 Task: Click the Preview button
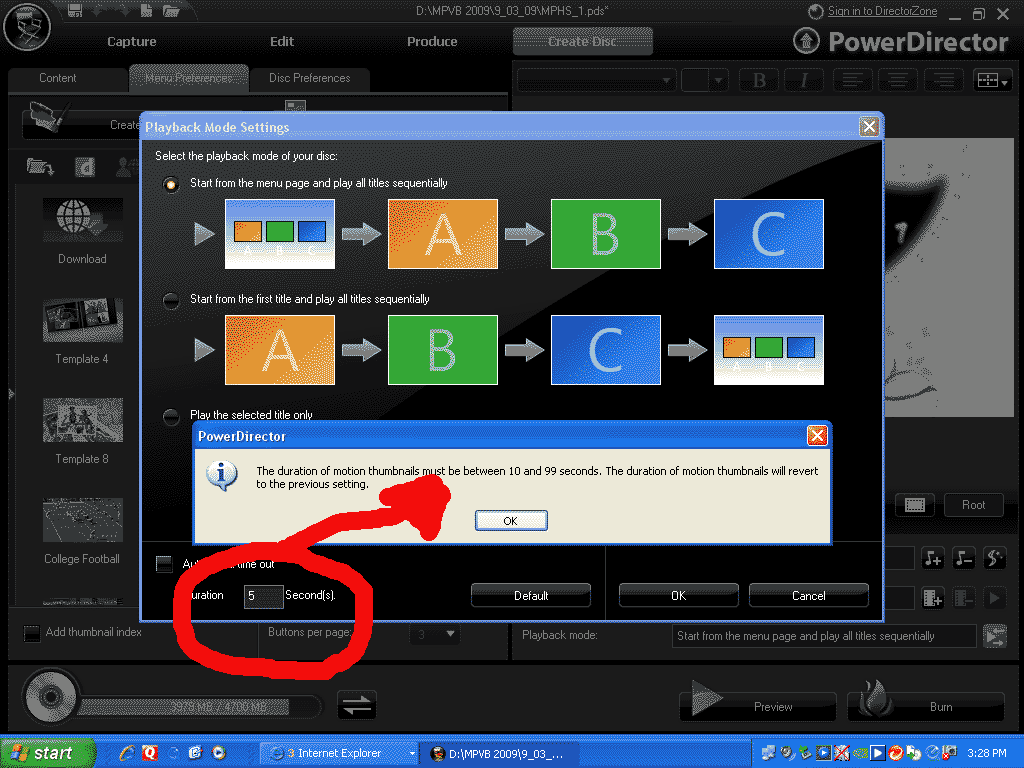tap(758, 707)
